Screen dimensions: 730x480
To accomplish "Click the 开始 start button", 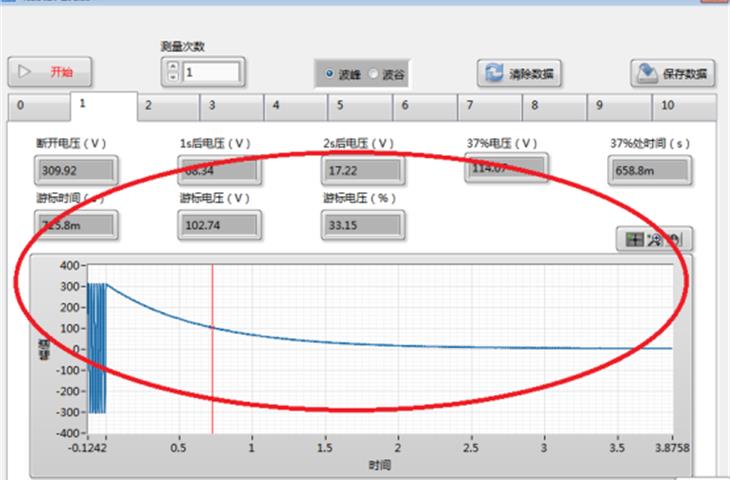I will [51, 72].
